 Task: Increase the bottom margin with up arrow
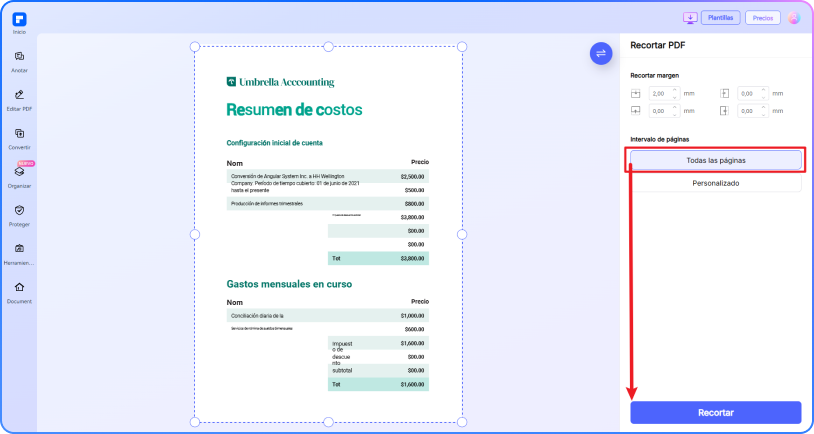pos(675,107)
